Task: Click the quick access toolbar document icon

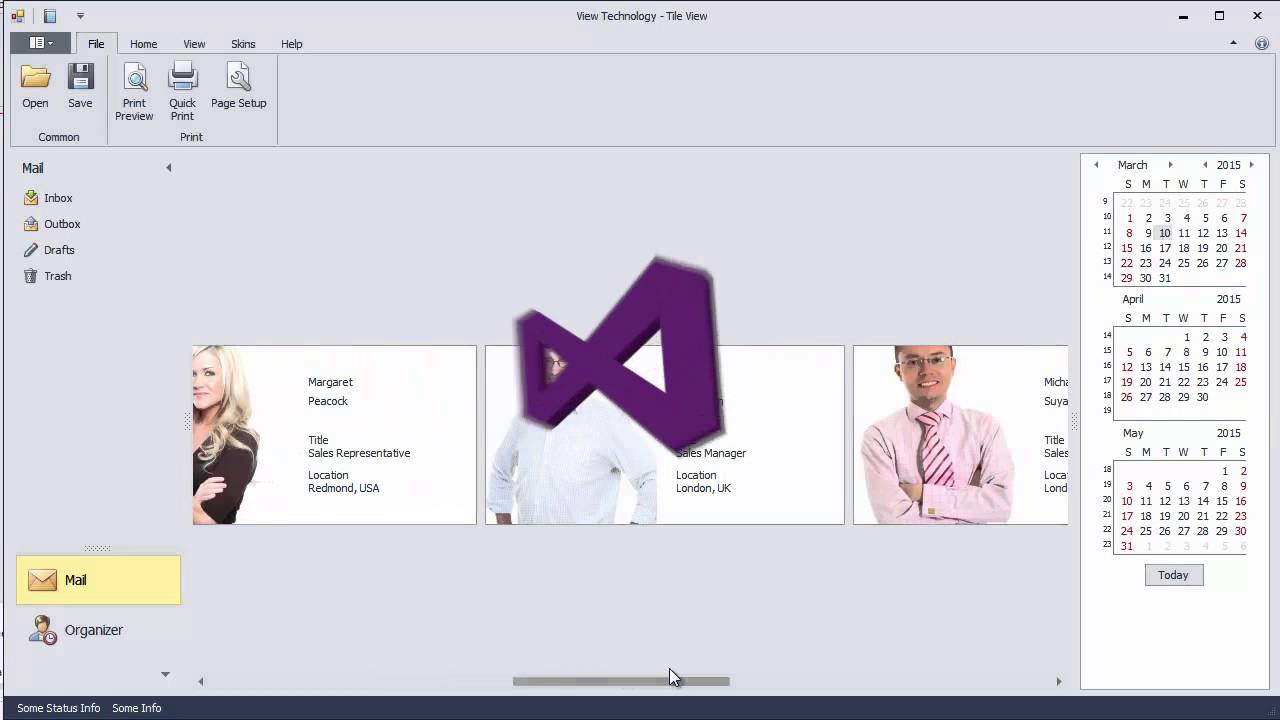Action: click(x=50, y=16)
